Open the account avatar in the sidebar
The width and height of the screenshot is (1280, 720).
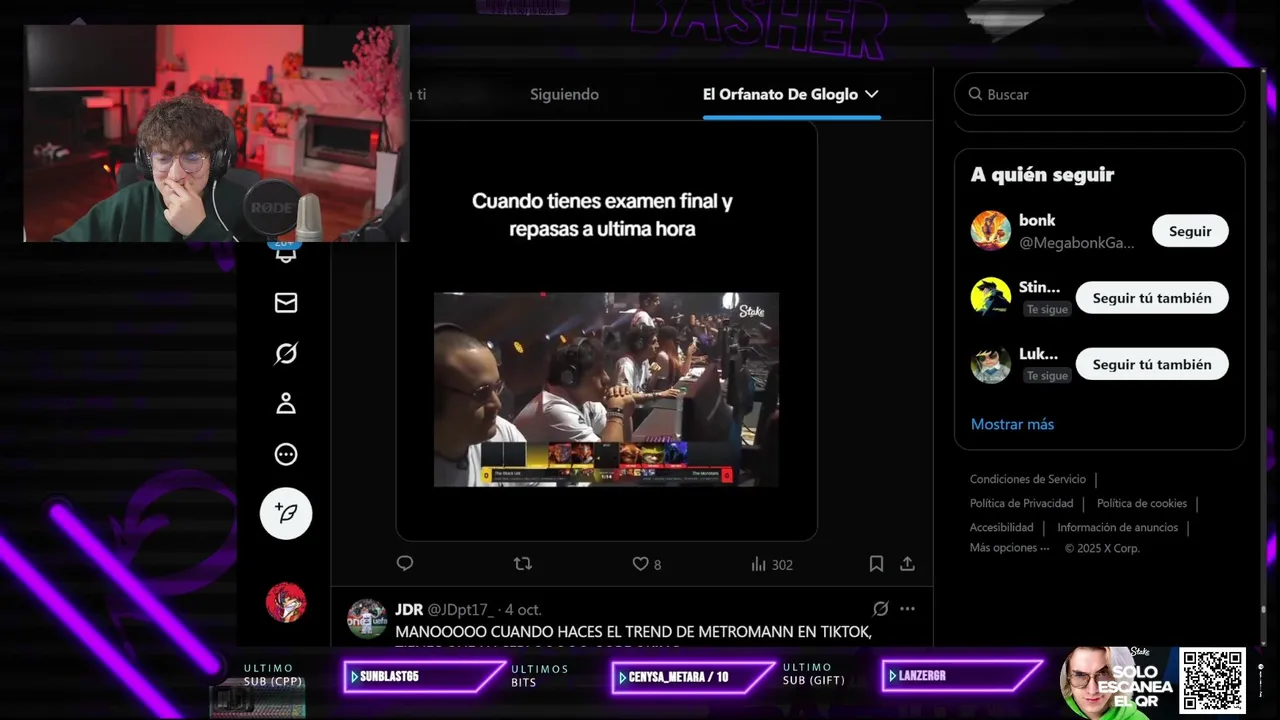pyautogui.click(x=286, y=602)
